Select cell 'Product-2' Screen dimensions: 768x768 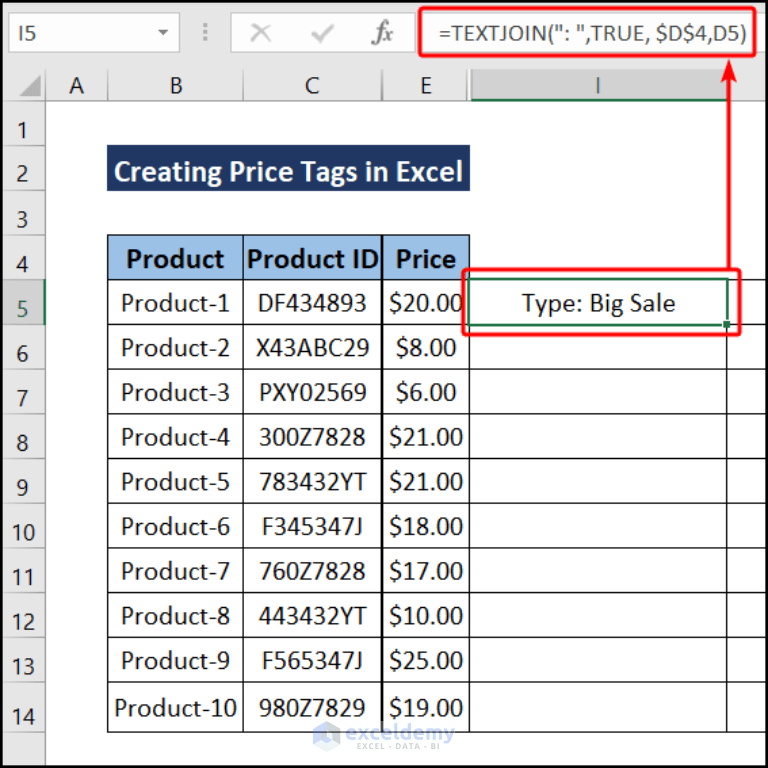175,347
